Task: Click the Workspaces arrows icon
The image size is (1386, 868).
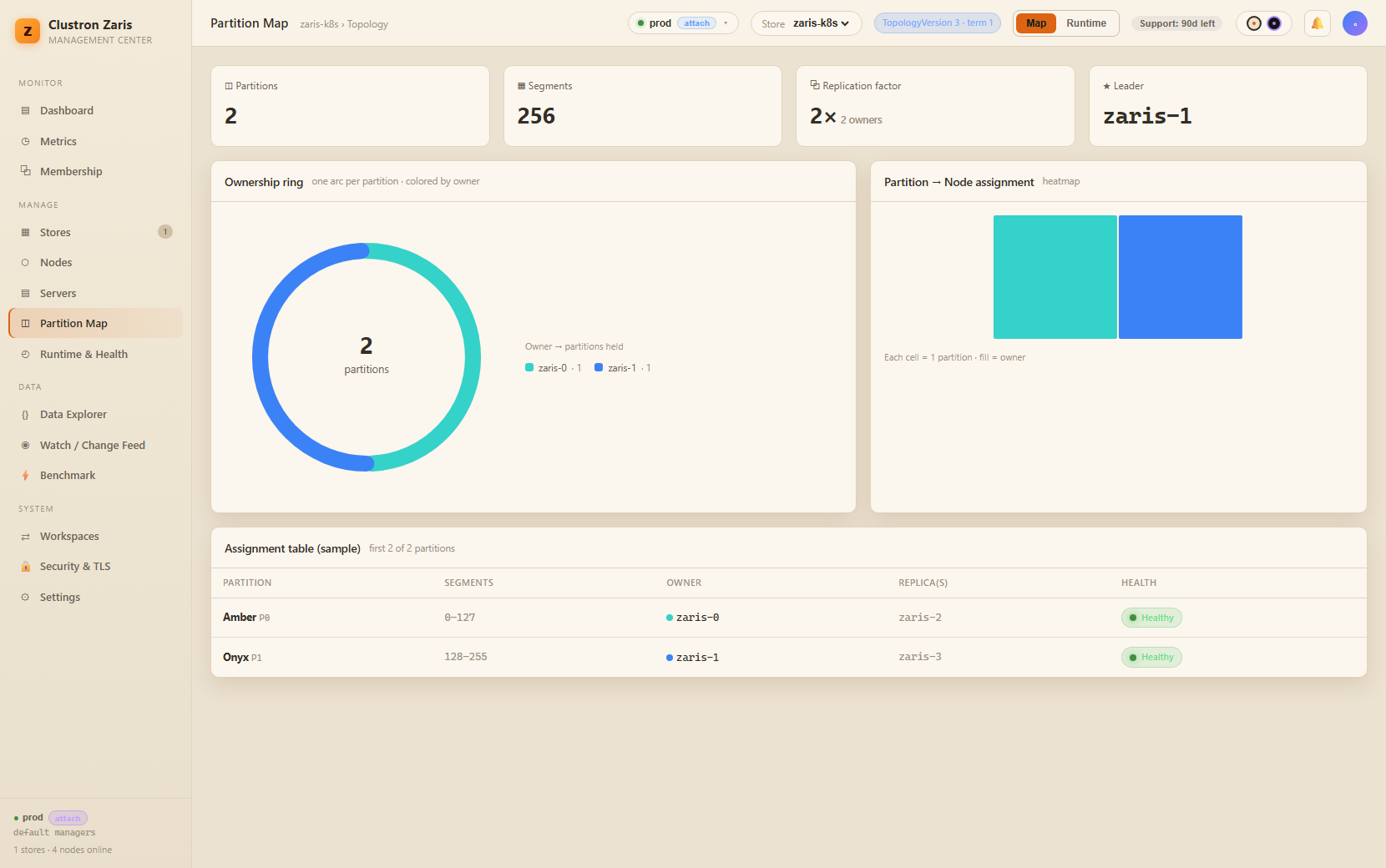Action: [x=25, y=537]
